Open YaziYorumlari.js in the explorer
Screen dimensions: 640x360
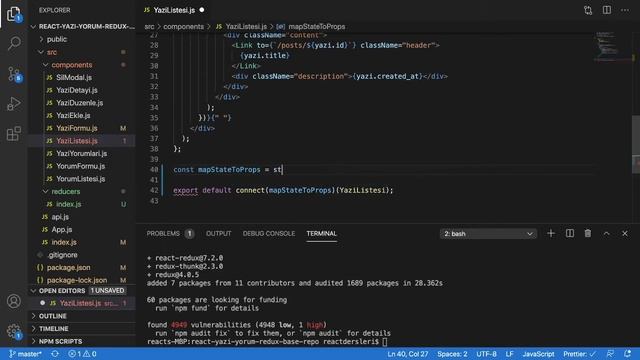[x=82, y=153]
